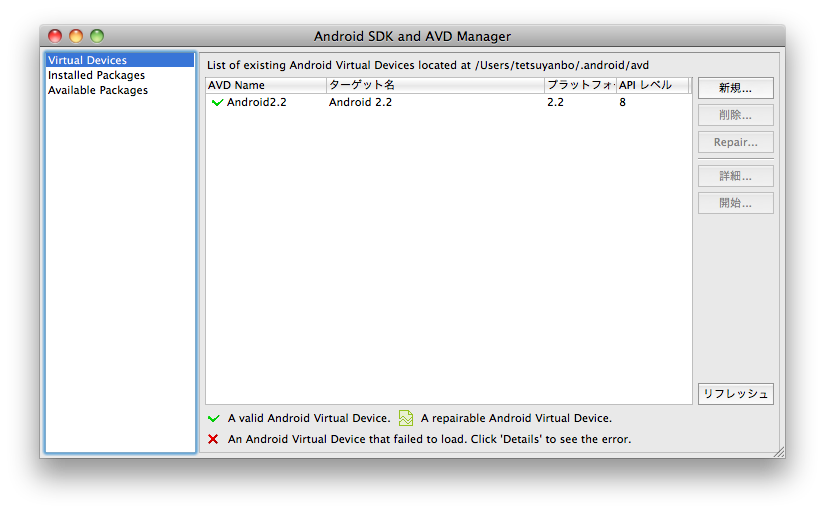Click the window resize grip corner
Screen dimensions: 825x513
click(x=779, y=452)
